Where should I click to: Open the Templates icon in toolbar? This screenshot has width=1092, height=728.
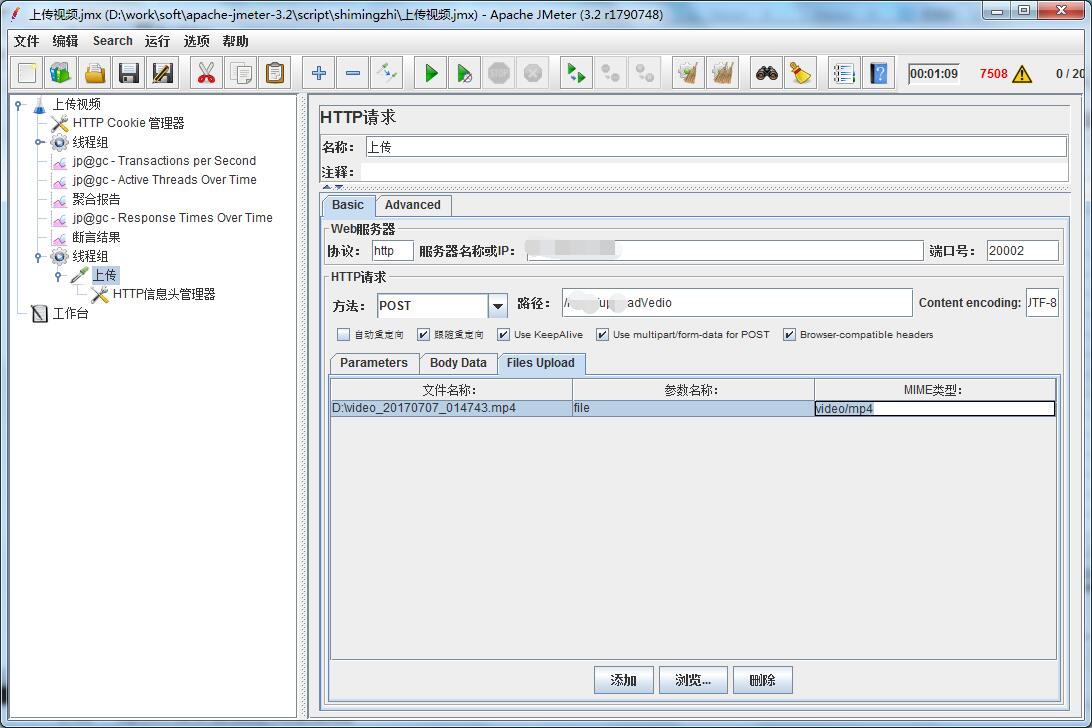point(61,73)
